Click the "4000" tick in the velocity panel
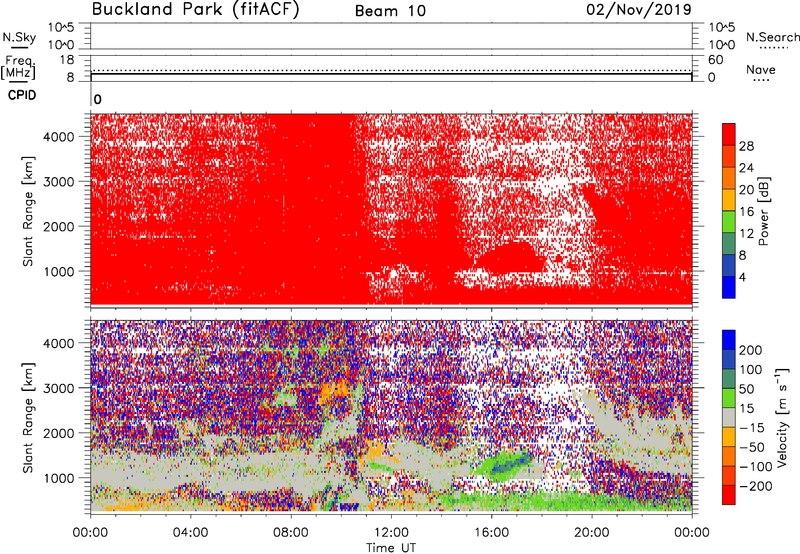The width and height of the screenshot is (800, 554). point(59,343)
